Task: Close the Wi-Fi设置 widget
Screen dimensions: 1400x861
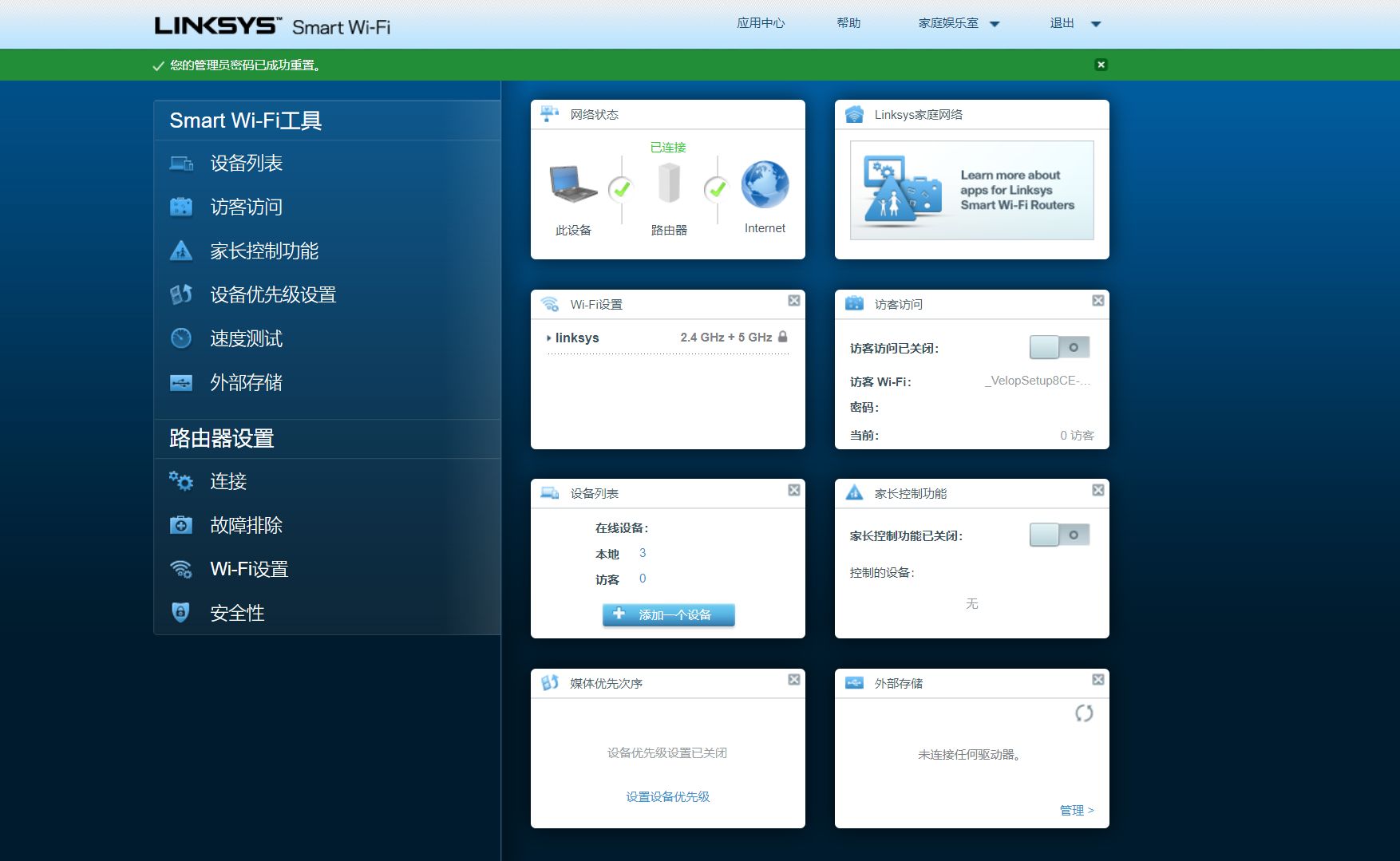Action: point(793,300)
